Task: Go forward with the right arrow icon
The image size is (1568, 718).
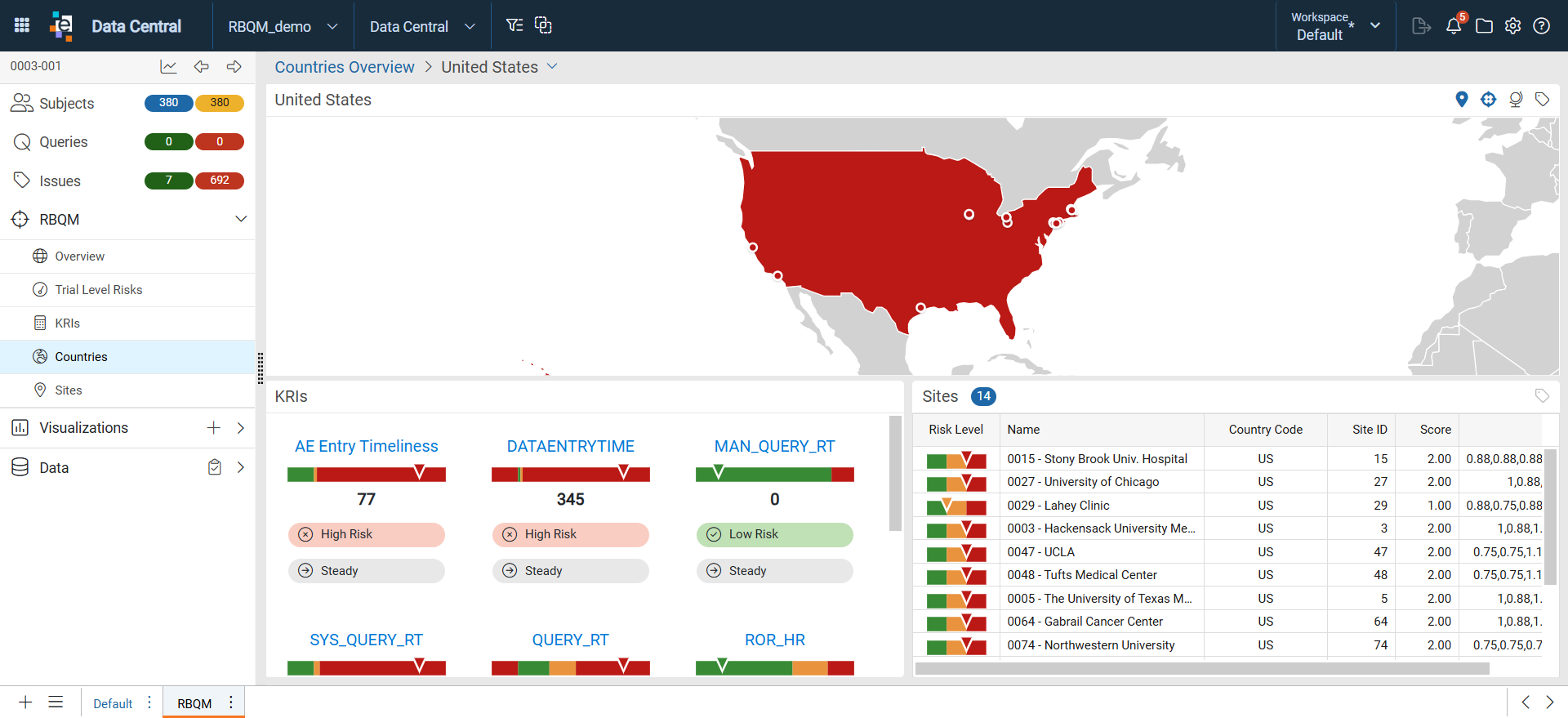Action: [234, 67]
